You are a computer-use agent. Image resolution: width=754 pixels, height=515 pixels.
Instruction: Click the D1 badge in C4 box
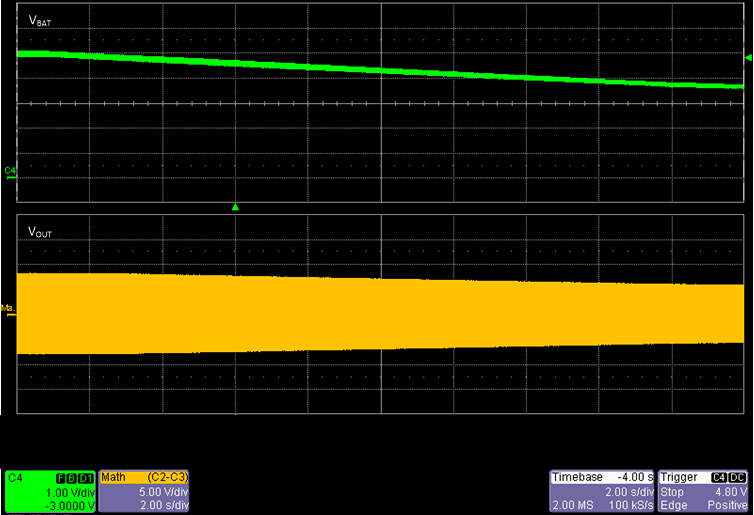point(86,478)
